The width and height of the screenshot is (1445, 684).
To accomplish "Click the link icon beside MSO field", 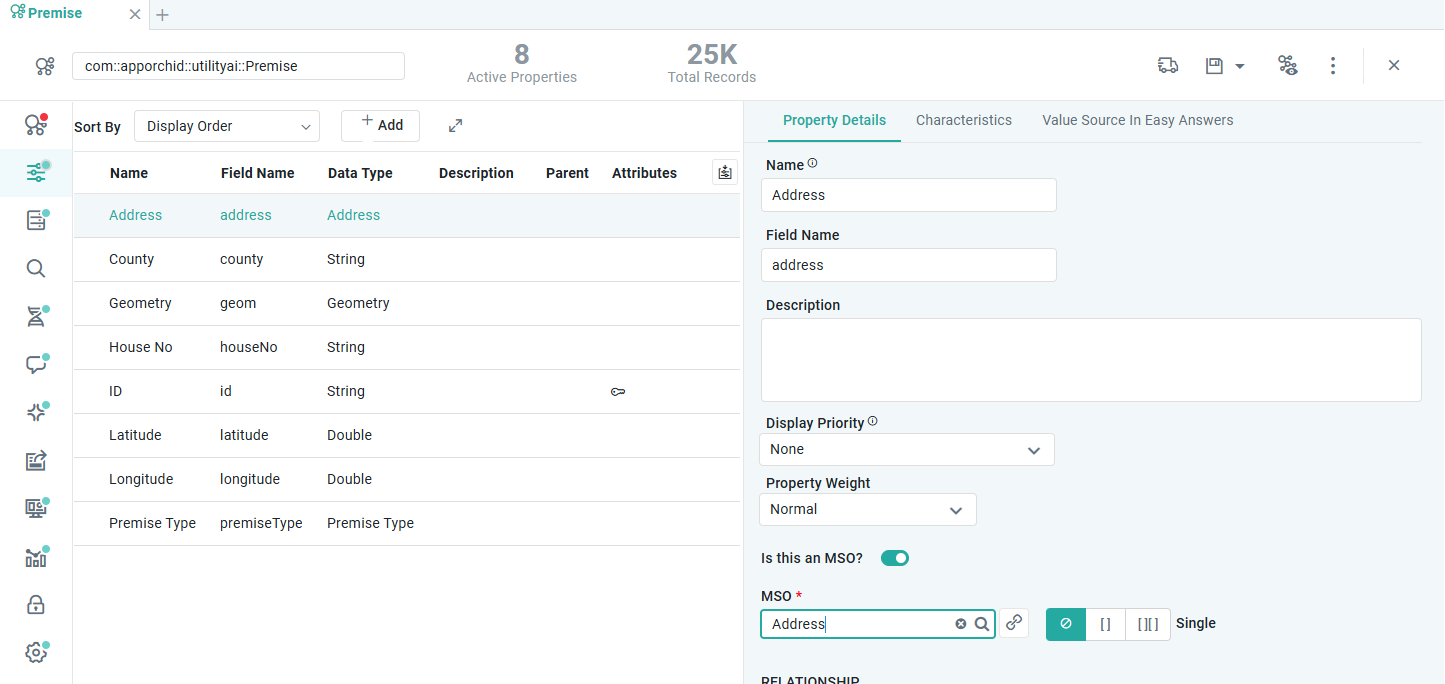I will click(1014, 623).
